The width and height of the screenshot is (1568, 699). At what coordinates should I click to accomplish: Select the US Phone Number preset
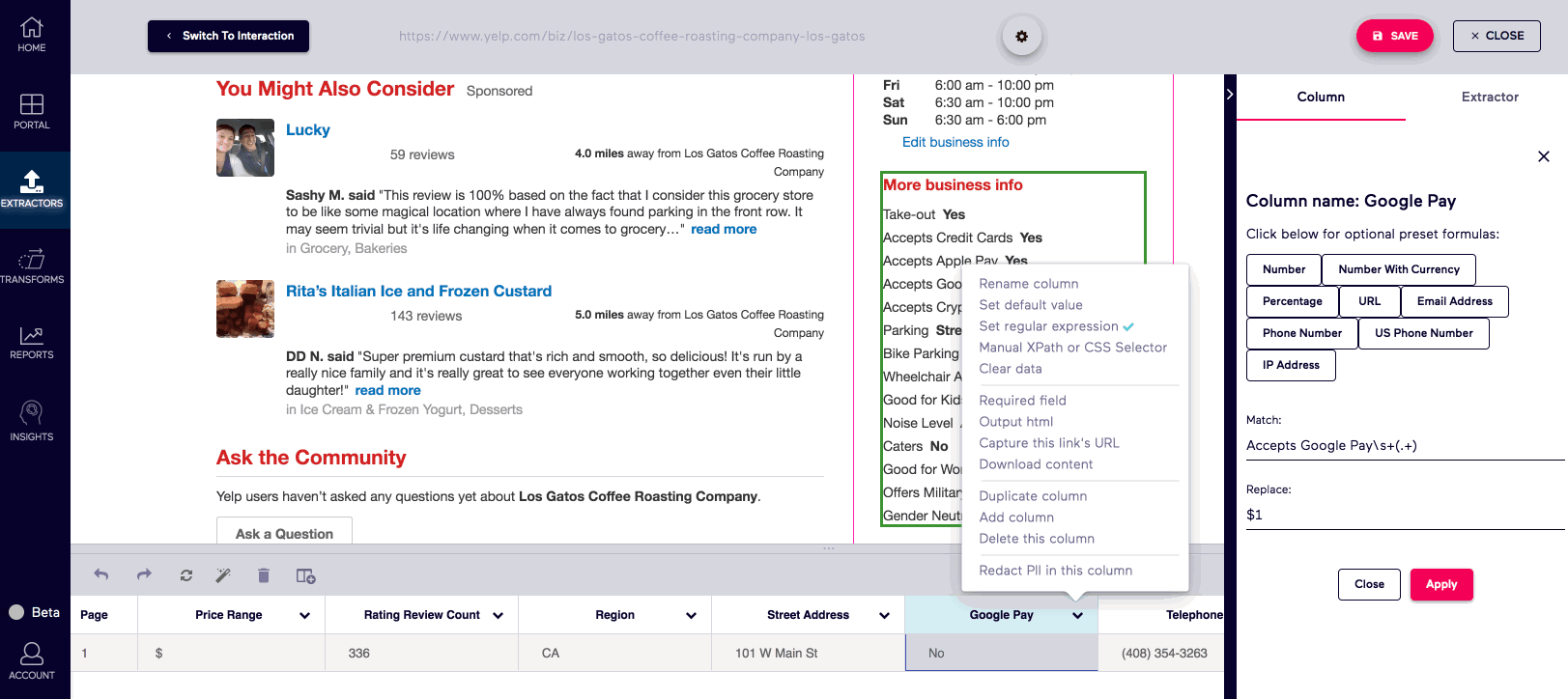pyautogui.click(x=1424, y=333)
